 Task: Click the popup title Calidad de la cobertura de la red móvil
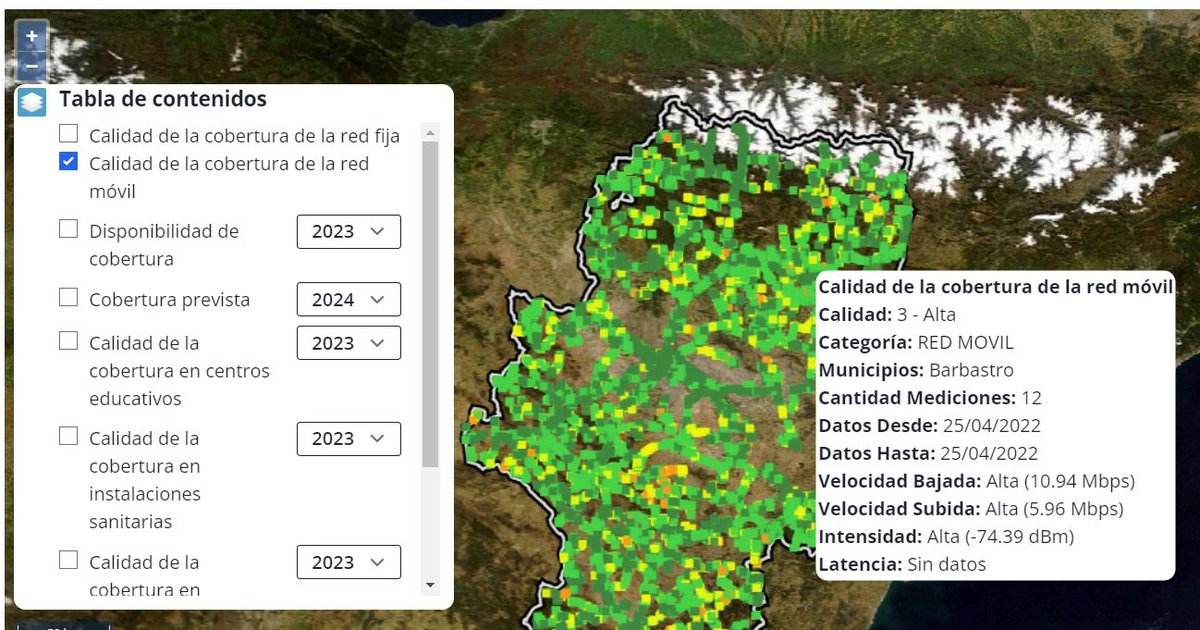click(995, 286)
